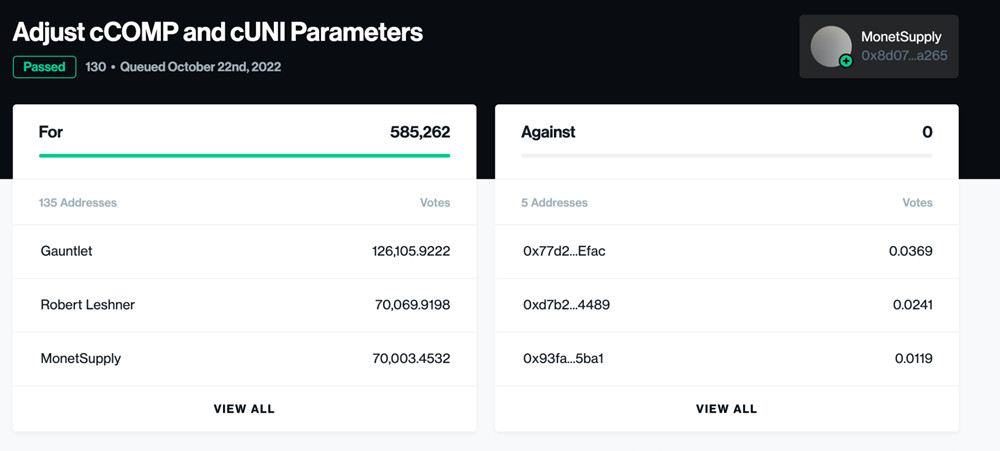Click the empty Against votes progress bar
Screen dimensions: 1000x451
pyautogui.click(x=726, y=155)
